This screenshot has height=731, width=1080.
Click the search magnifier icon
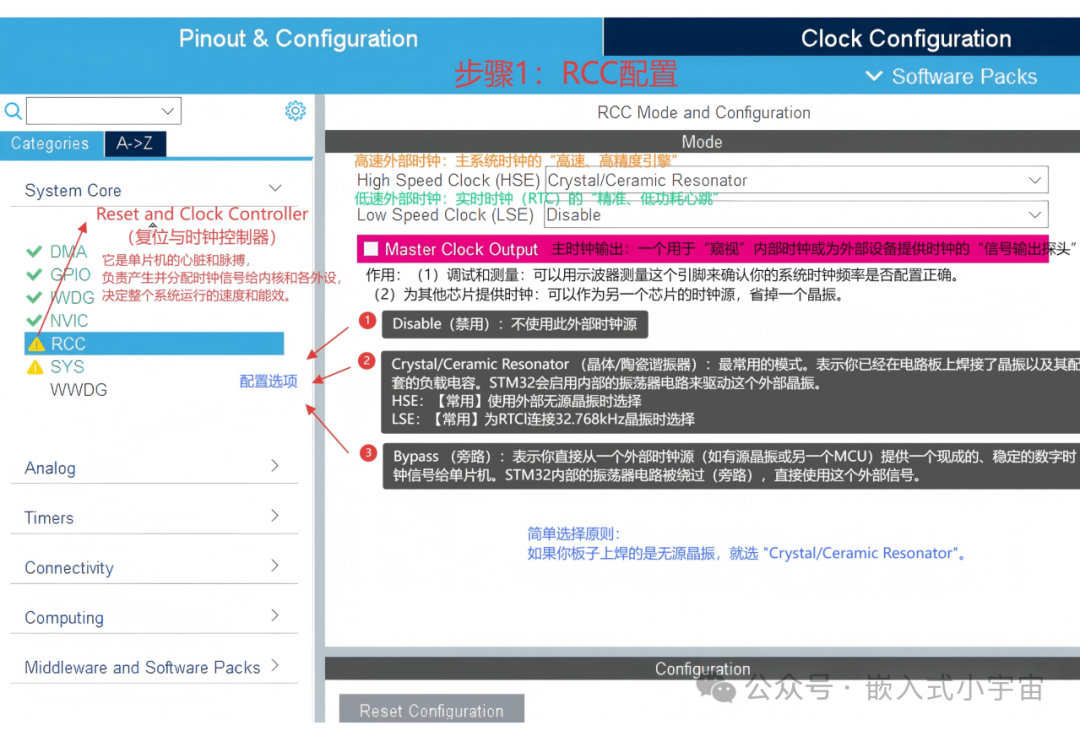click(x=12, y=111)
